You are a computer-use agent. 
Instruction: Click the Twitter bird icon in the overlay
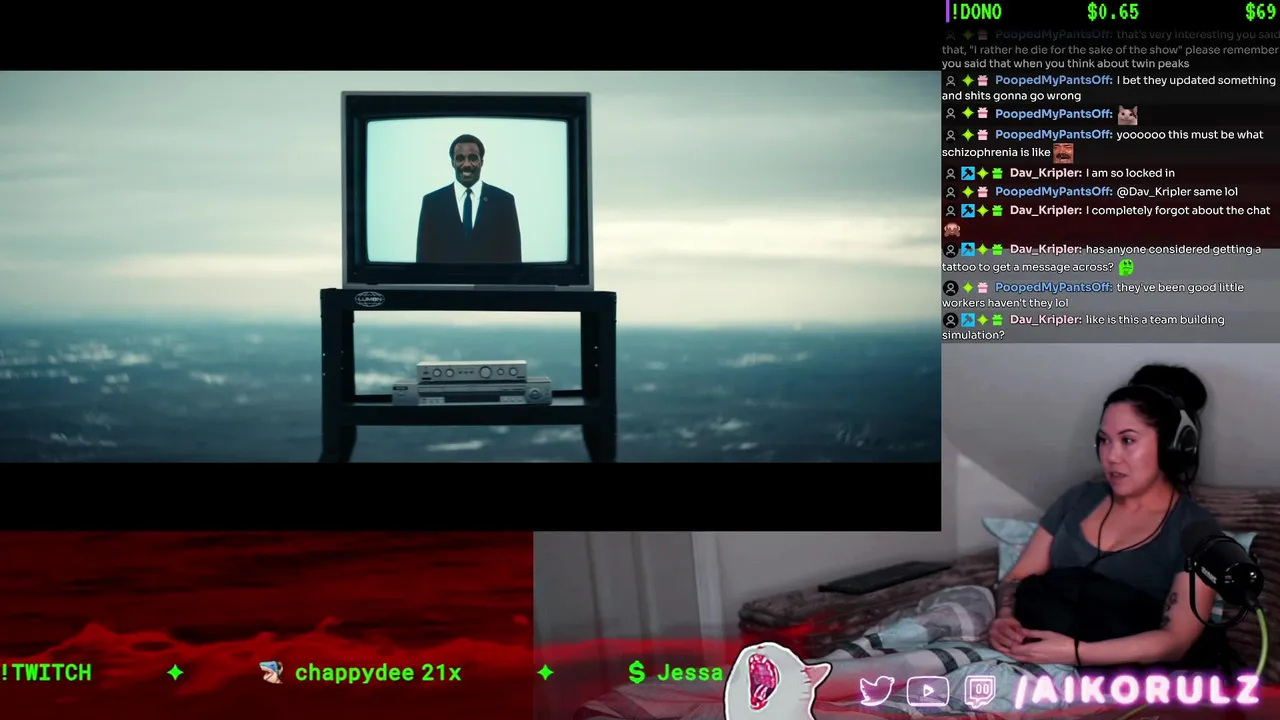pos(876,691)
